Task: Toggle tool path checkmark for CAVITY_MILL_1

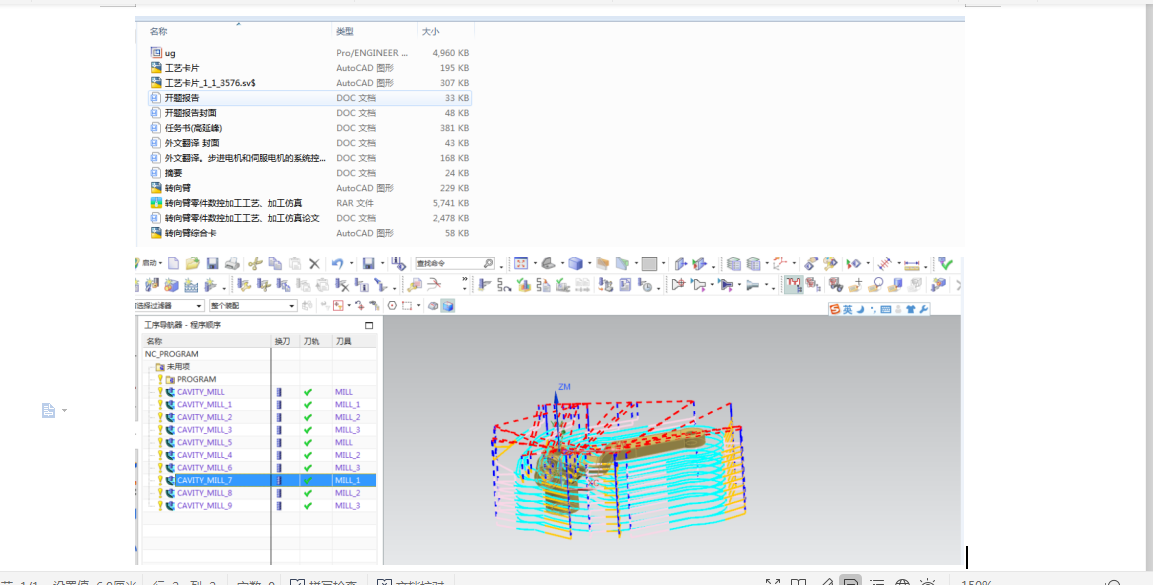Action: 308,405
